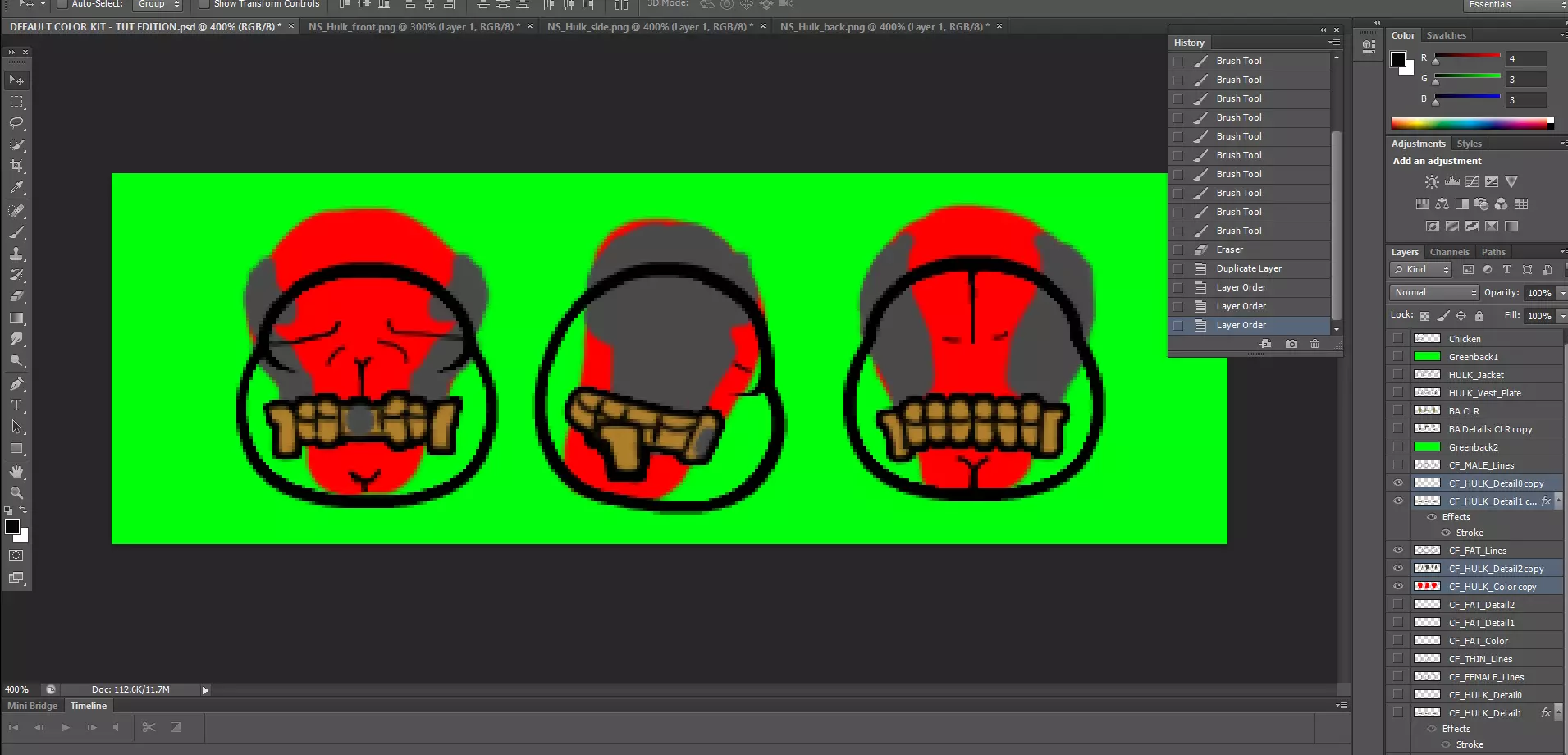This screenshot has height=755, width=1568.
Task: Select the Lasso tool
Action: (x=16, y=123)
